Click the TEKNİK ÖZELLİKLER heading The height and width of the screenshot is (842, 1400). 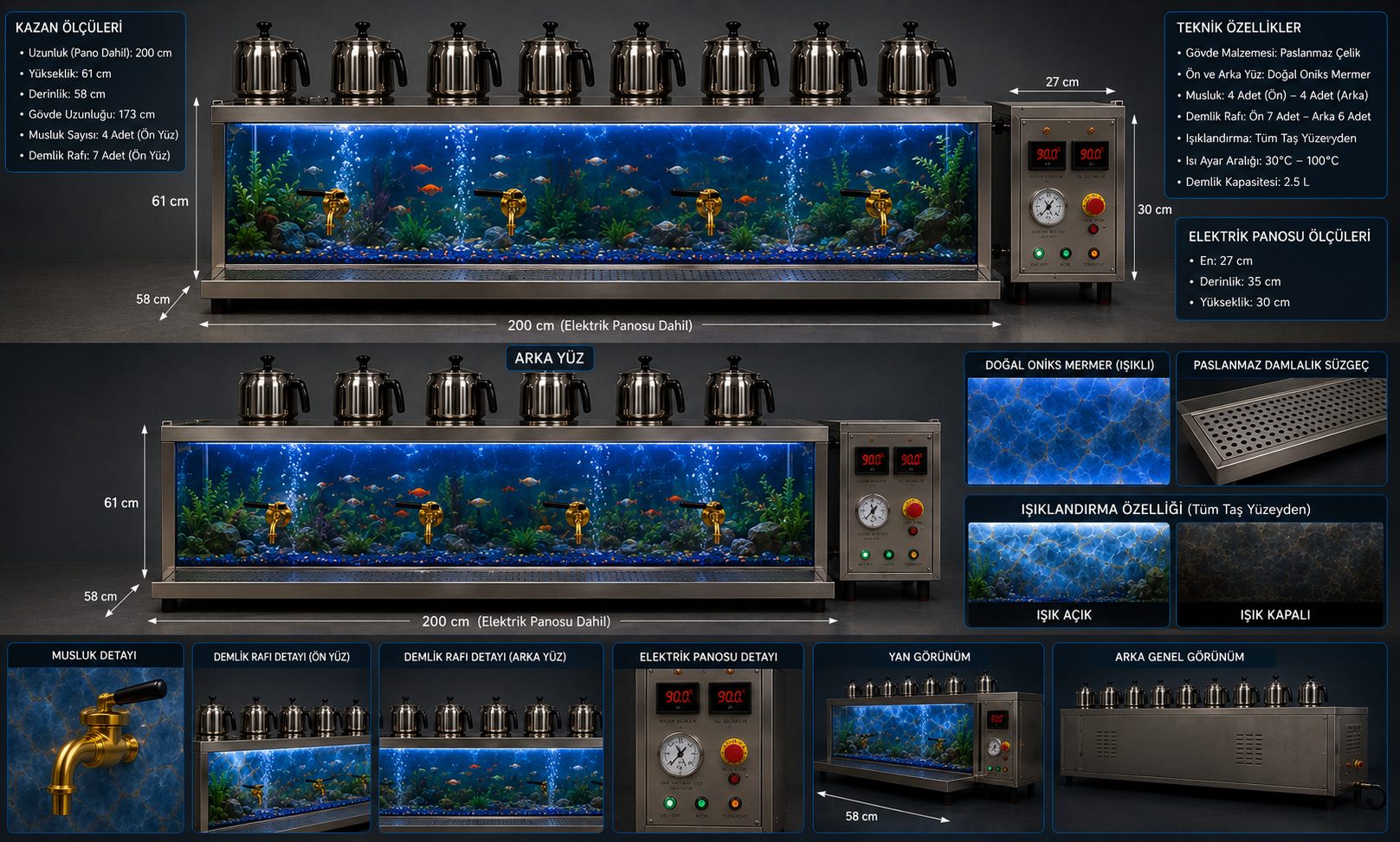pyautogui.click(x=1238, y=28)
